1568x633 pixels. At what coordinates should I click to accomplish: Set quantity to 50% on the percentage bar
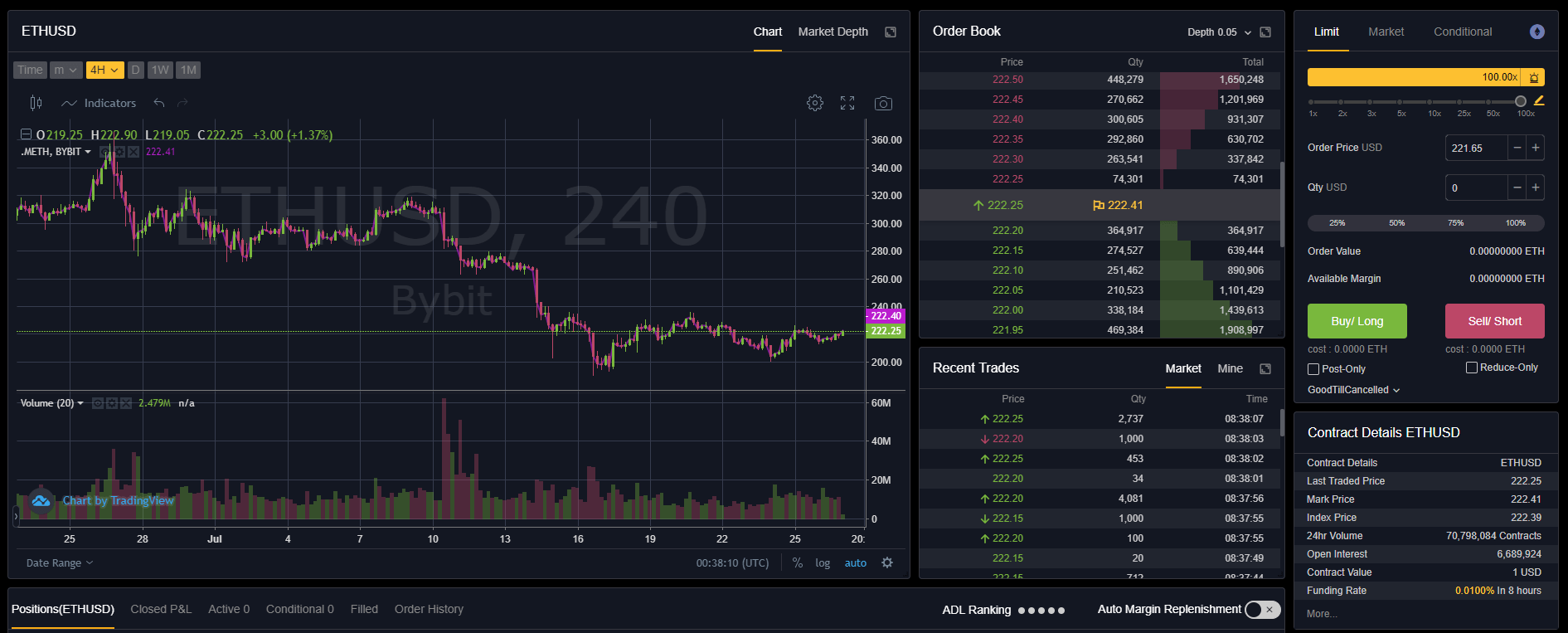tap(1397, 222)
